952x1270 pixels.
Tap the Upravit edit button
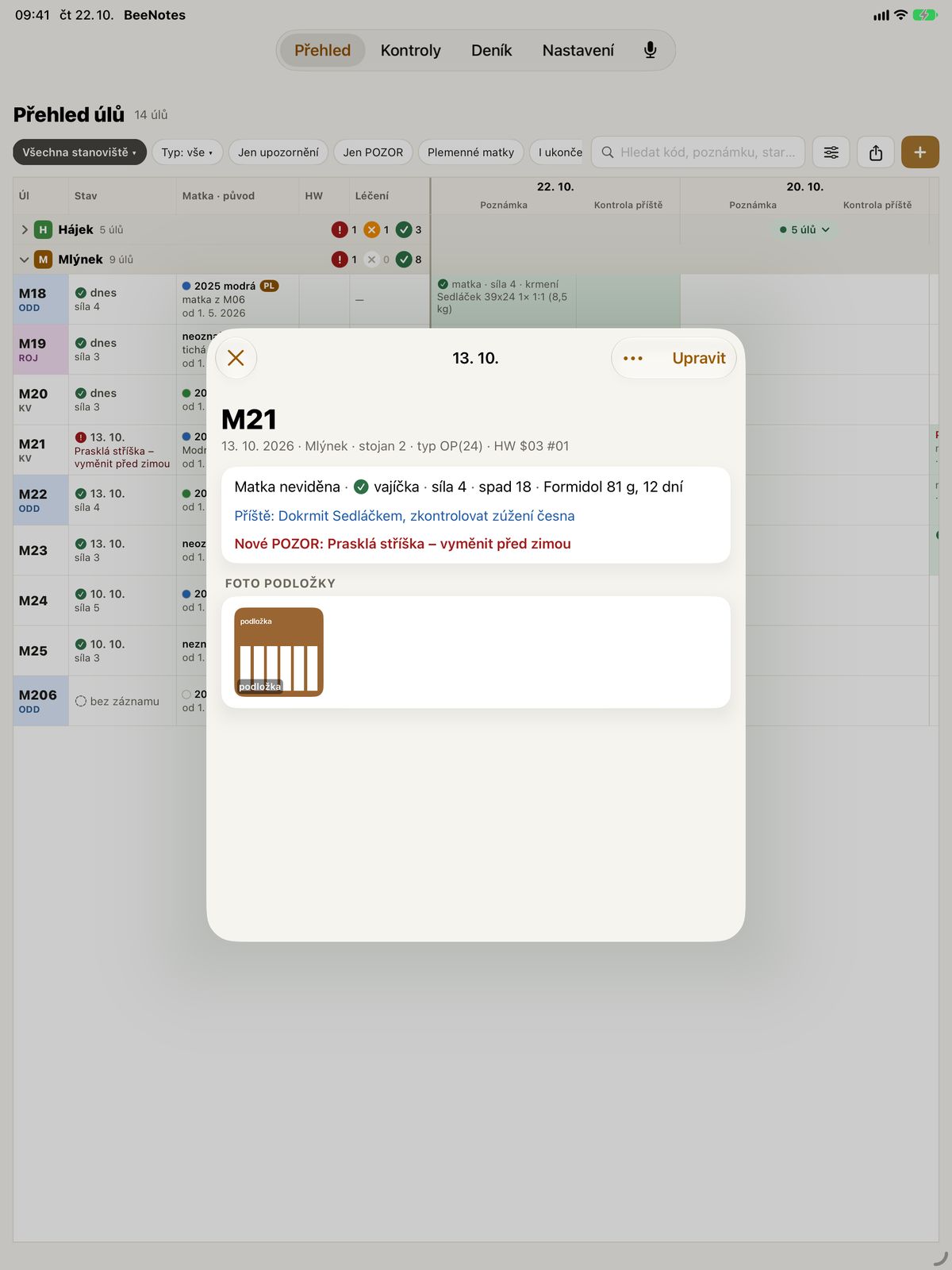[x=699, y=358]
